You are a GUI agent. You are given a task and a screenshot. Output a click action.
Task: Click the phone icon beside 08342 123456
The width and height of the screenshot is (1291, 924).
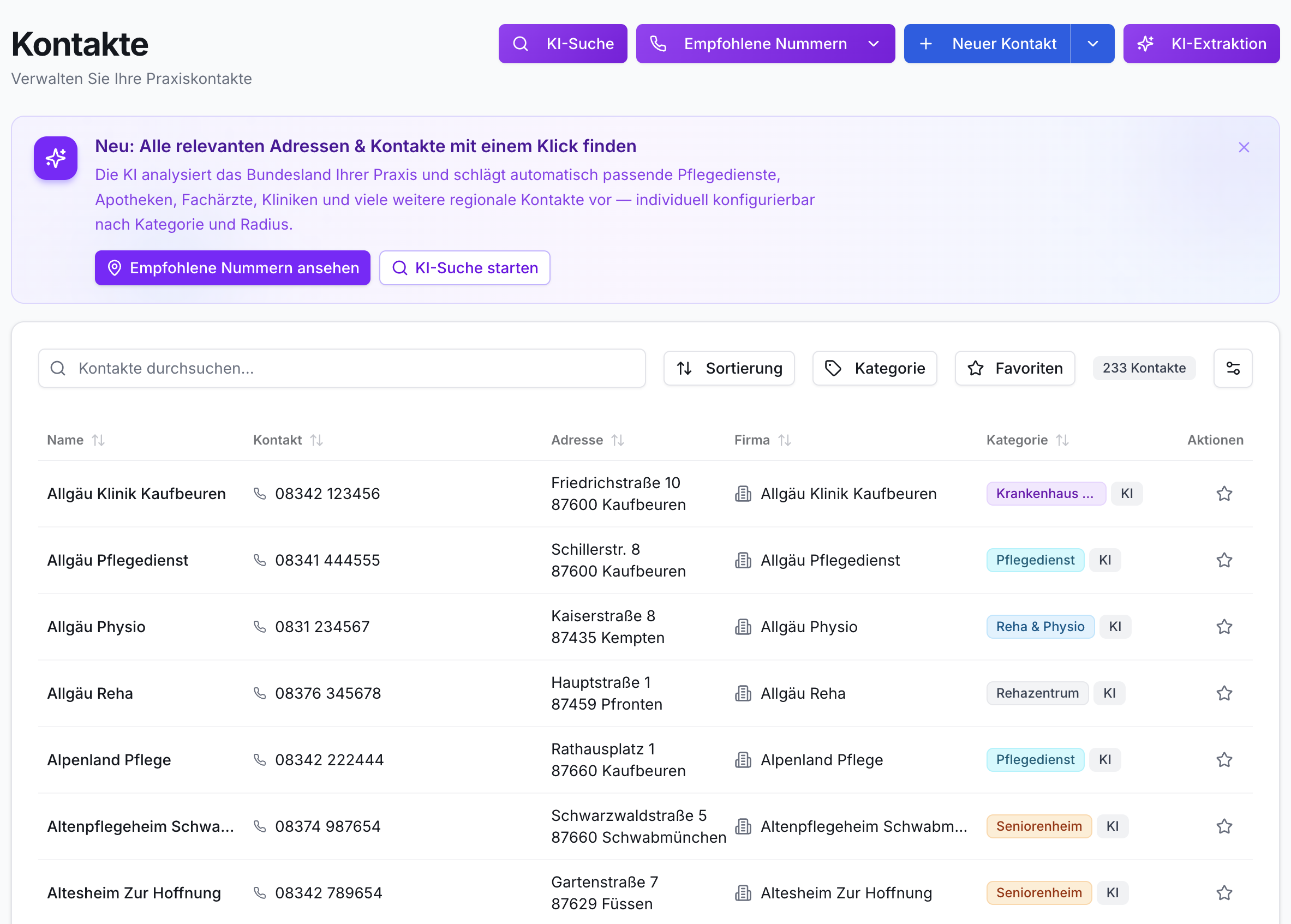[x=260, y=494]
